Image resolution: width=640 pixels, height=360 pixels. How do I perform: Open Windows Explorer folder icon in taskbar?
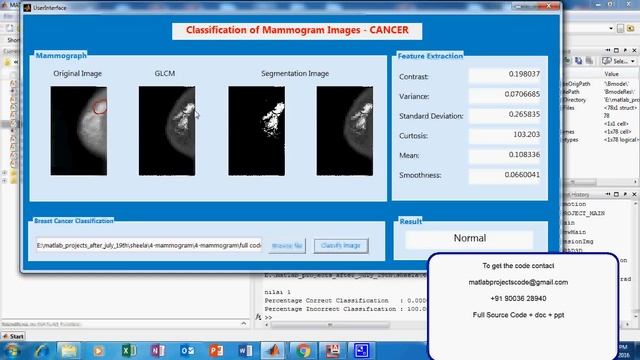click(x=69, y=351)
